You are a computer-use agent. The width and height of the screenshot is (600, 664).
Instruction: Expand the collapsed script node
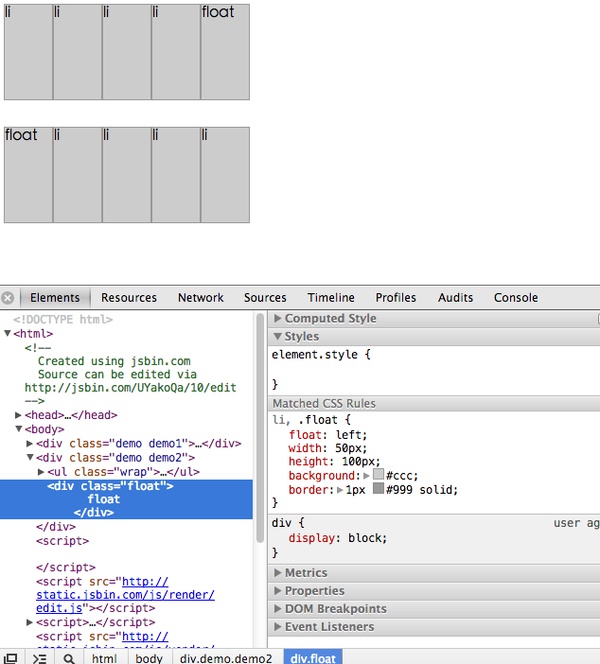[x=29, y=622]
